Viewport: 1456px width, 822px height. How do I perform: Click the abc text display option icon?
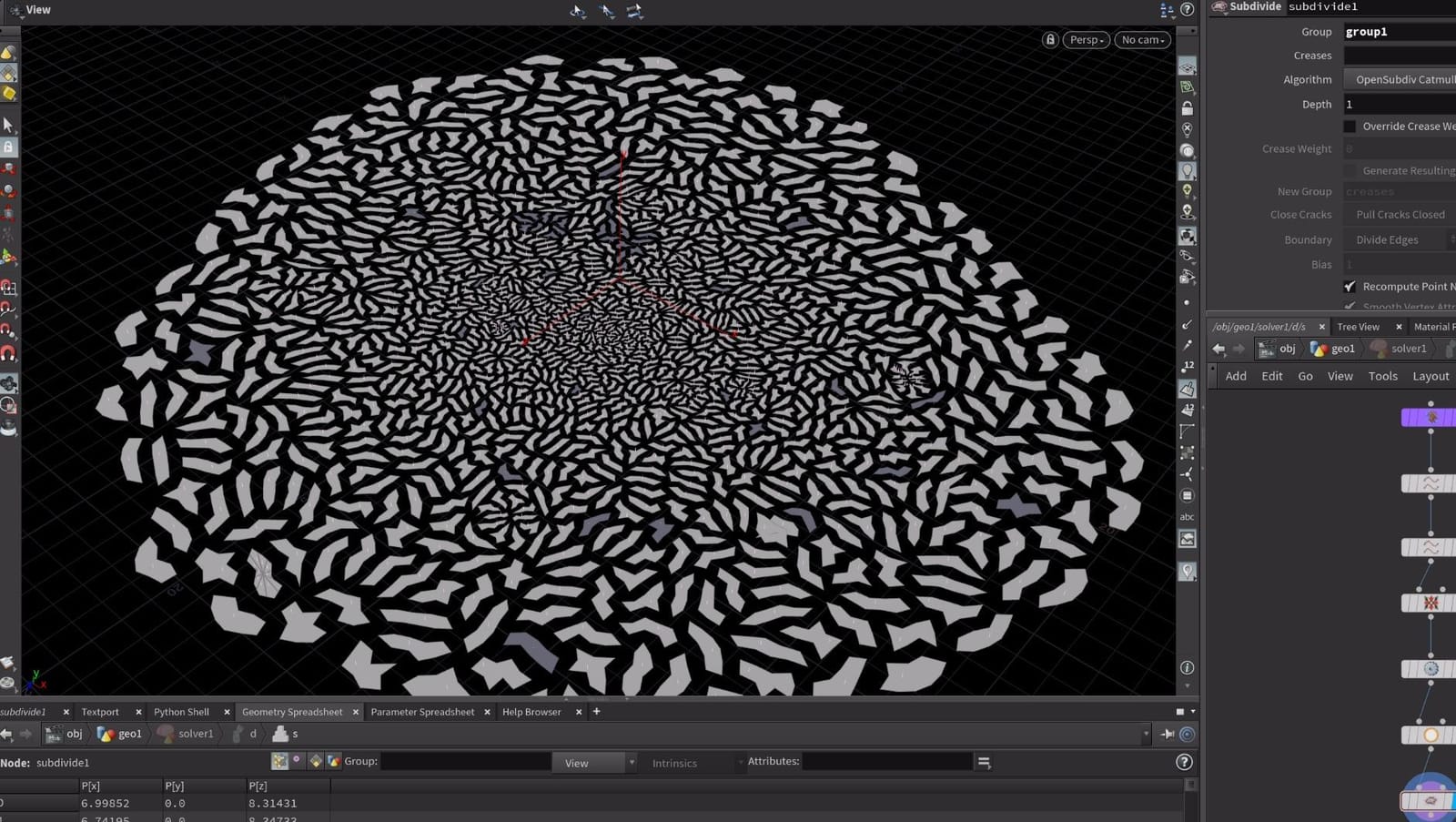pyautogui.click(x=1187, y=517)
